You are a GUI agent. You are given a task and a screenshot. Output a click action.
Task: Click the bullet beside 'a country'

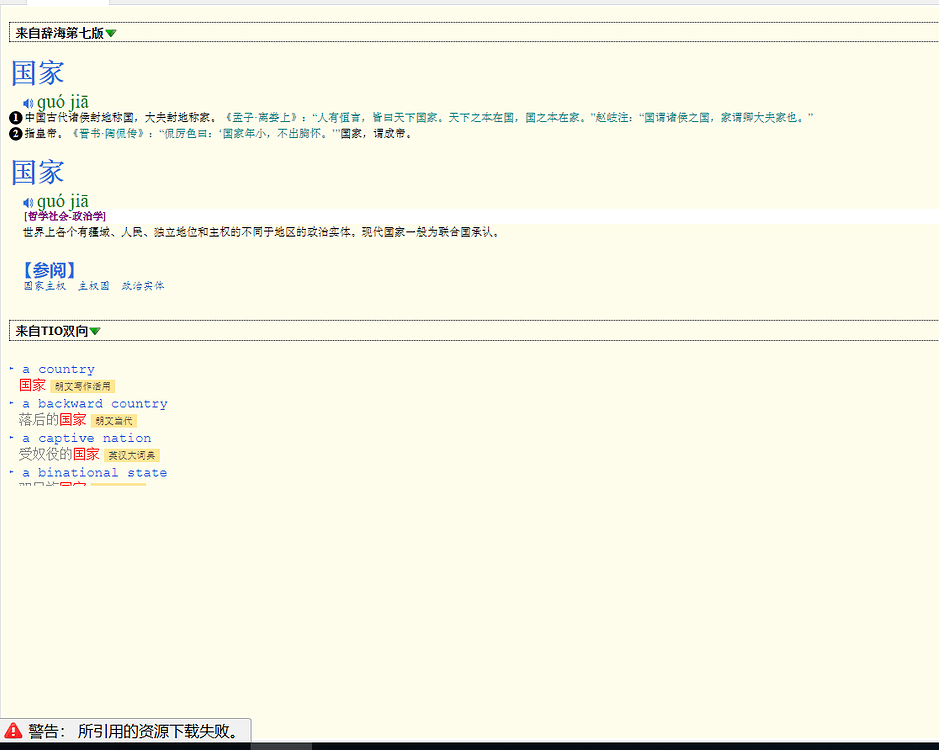11,368
